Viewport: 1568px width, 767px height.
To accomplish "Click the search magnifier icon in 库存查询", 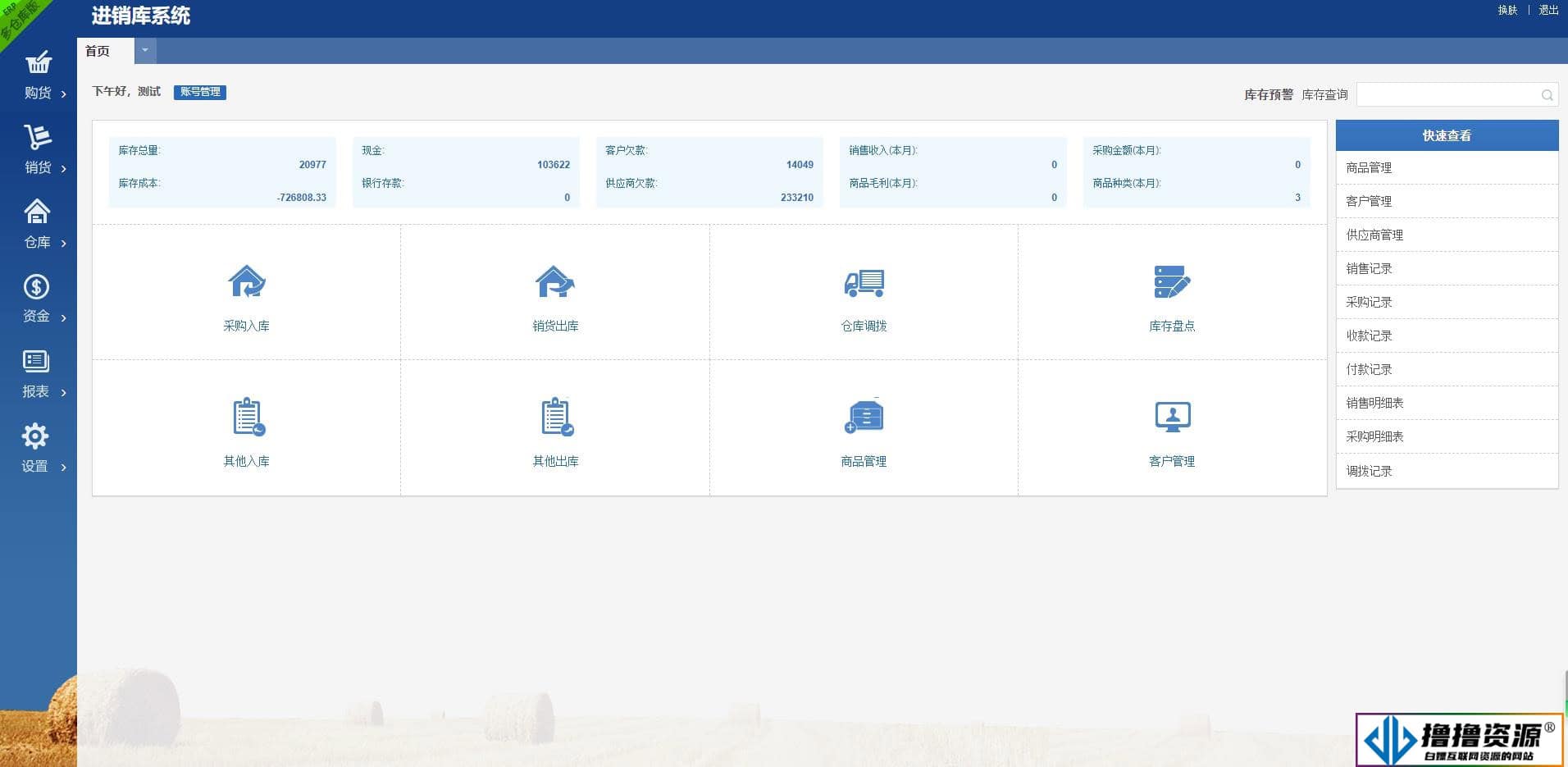I will click(x=1547, y=95).
